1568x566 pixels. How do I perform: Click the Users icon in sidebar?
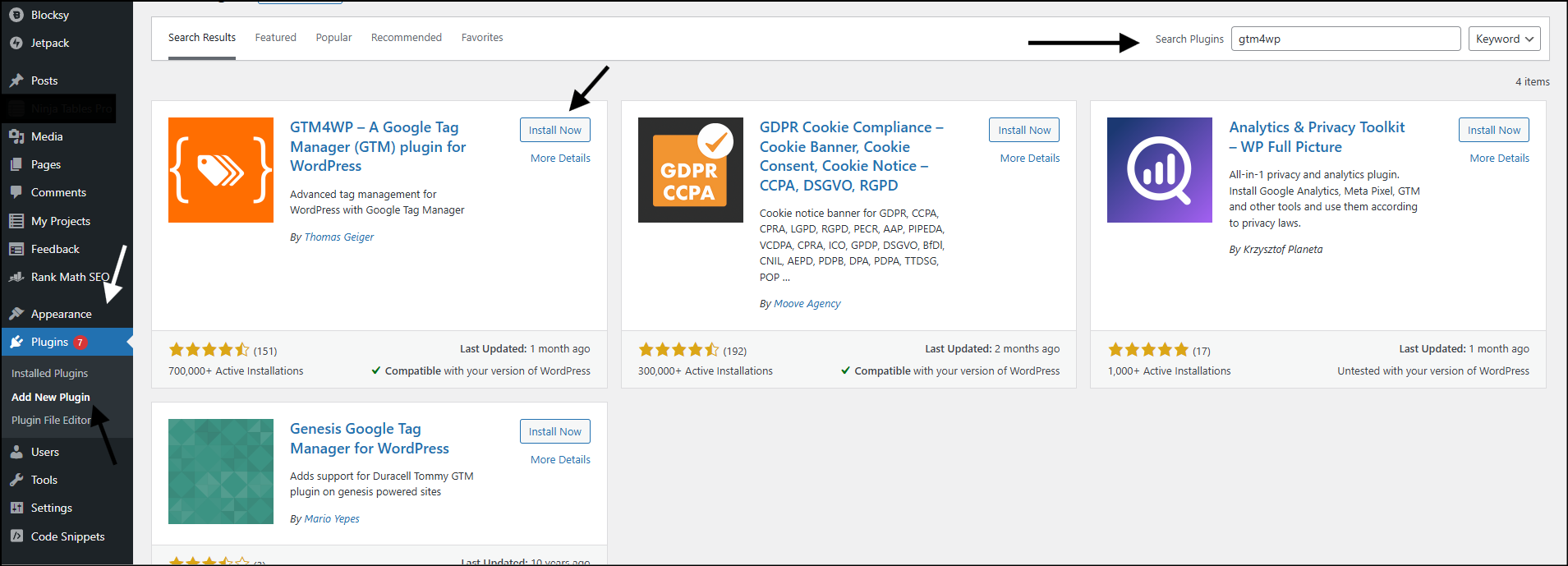pos(16,452)
